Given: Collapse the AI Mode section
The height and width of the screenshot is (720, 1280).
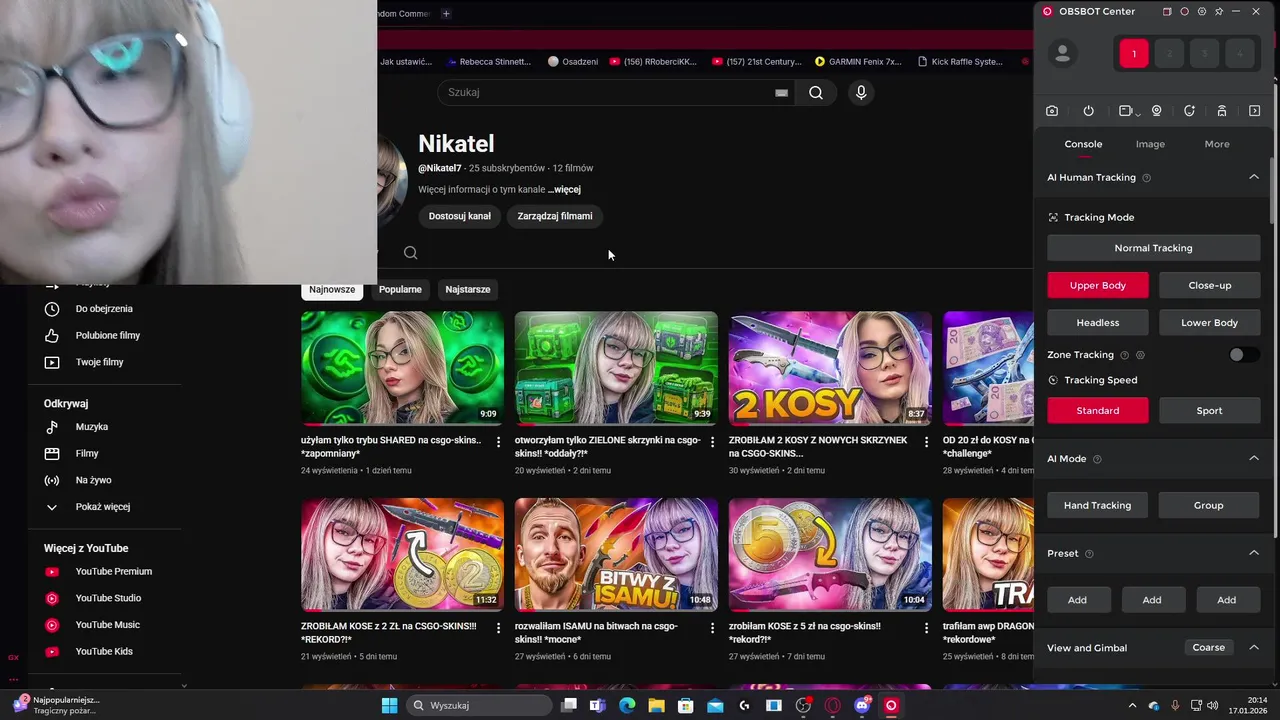Looking at the screenshot, I should [x=1254, y=458].
